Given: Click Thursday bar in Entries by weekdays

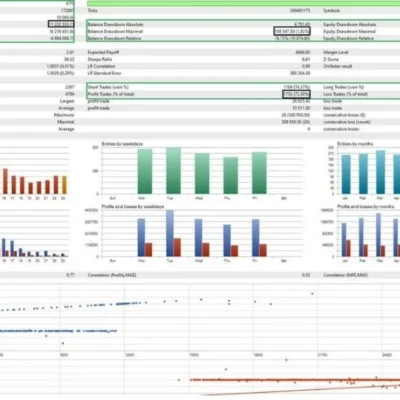Looking at the screenshot, I should 231,176.
